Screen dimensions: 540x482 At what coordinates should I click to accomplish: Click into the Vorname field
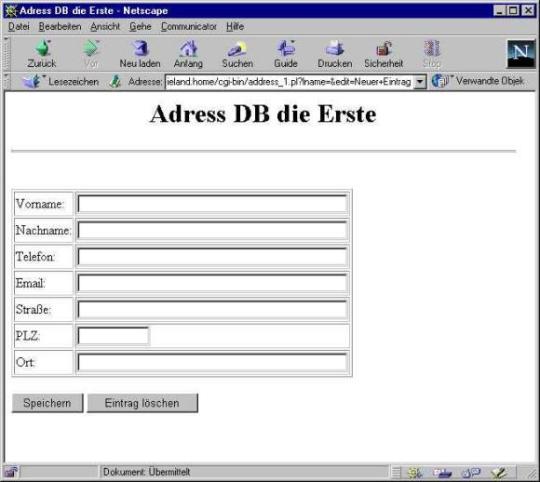[x=212, y=204]
